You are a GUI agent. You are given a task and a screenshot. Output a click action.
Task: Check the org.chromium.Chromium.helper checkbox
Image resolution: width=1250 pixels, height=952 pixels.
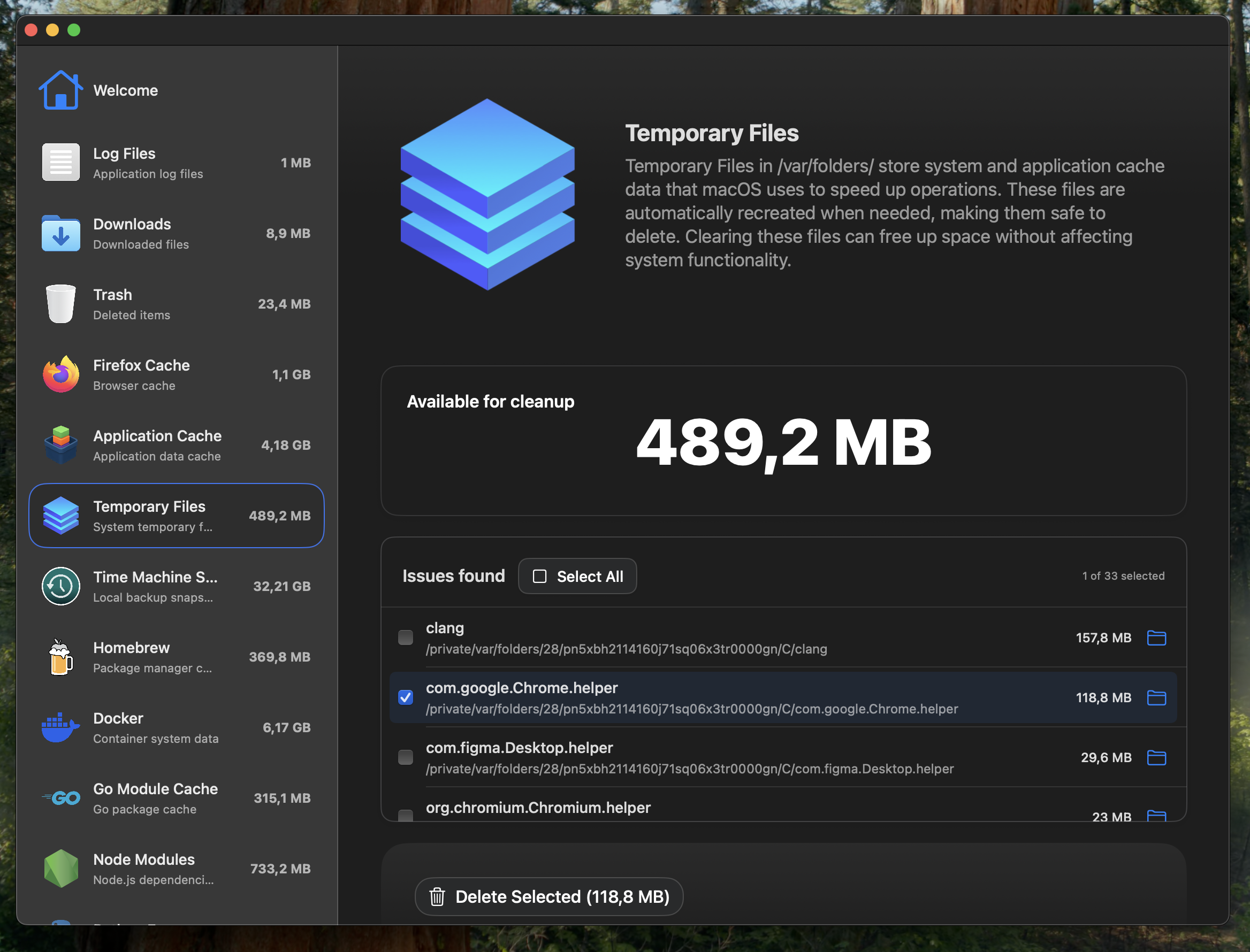(x=405, y=816)
